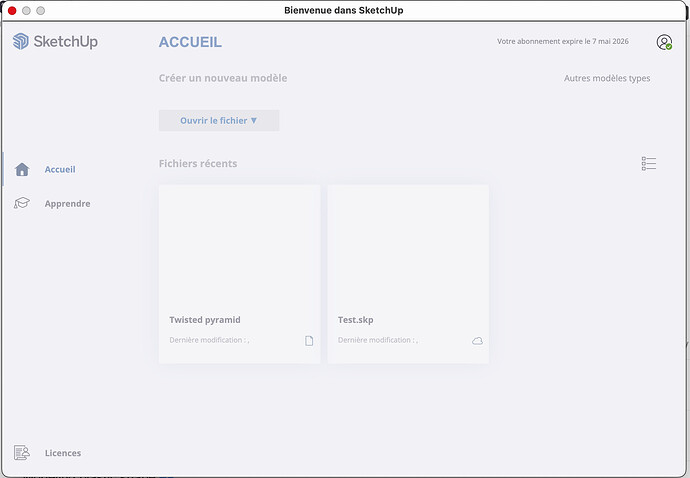This screenshot has height=478, width=690.
Task: Switch recent files to list view
Action: click(x=649, y=163)
